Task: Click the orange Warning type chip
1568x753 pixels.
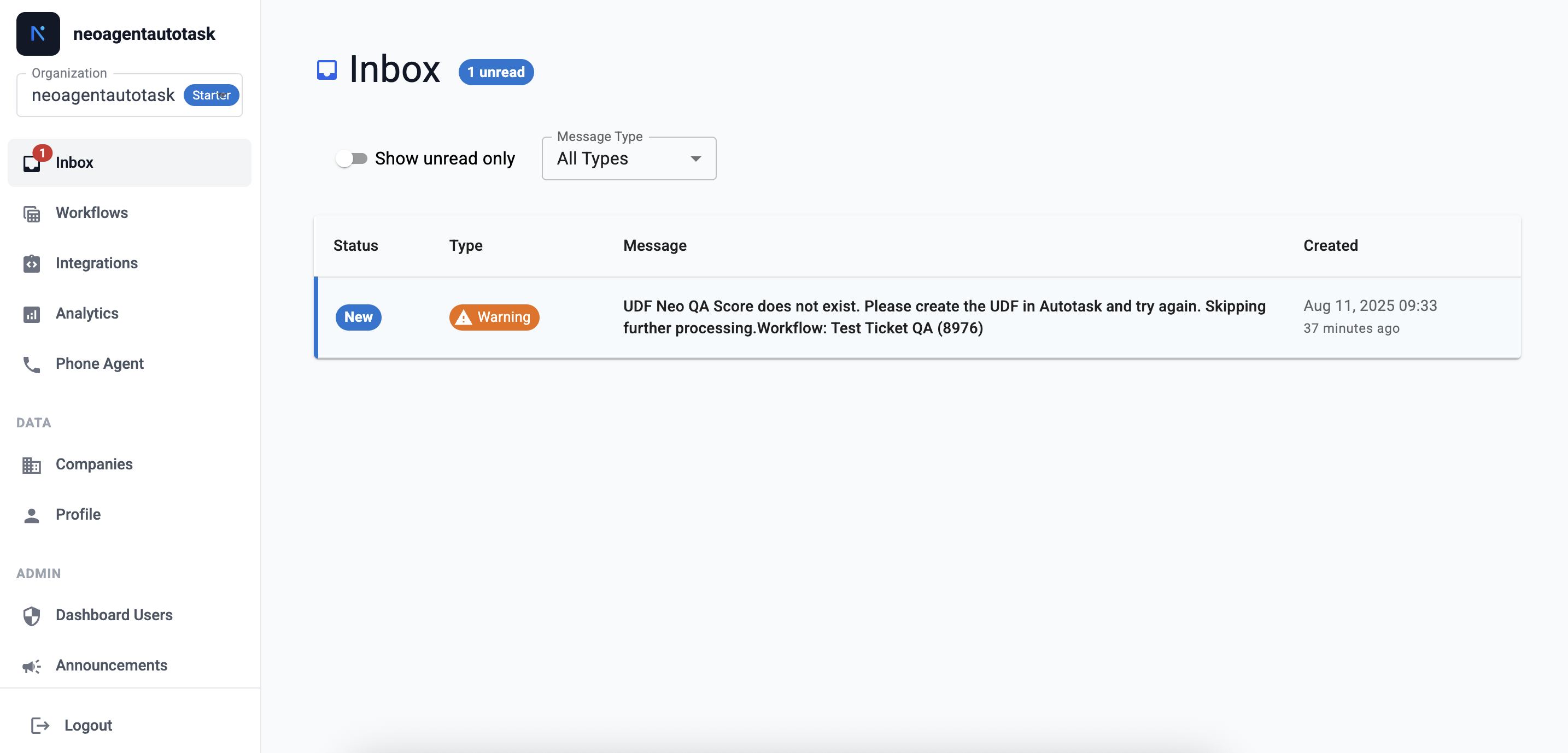Action: tap(494, 317)
